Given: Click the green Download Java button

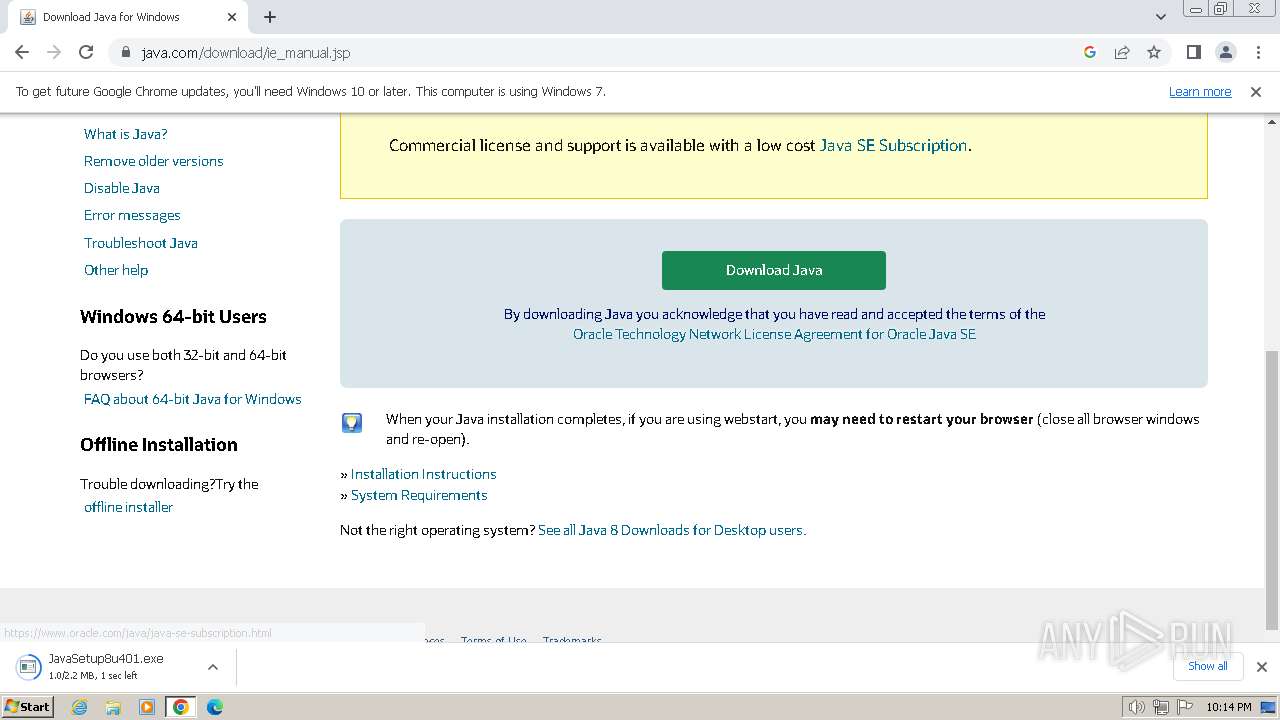Looking at the screenshot, I should pyautogui.click(x=774, y=270).
